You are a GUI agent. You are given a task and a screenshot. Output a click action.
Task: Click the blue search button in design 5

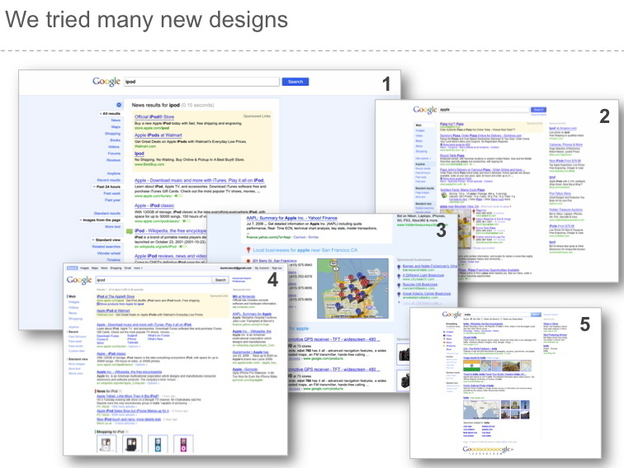[x=536, y=315]
